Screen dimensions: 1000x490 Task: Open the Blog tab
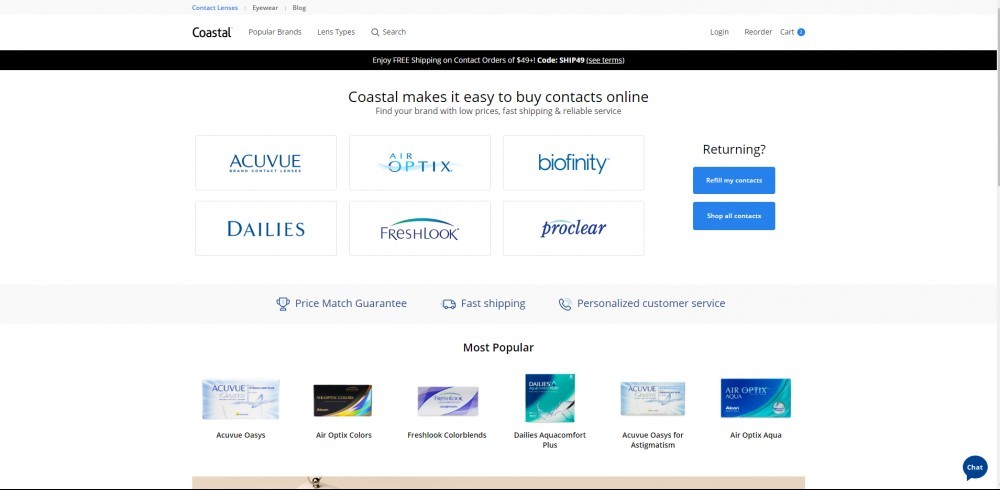[x=299, y=8]
